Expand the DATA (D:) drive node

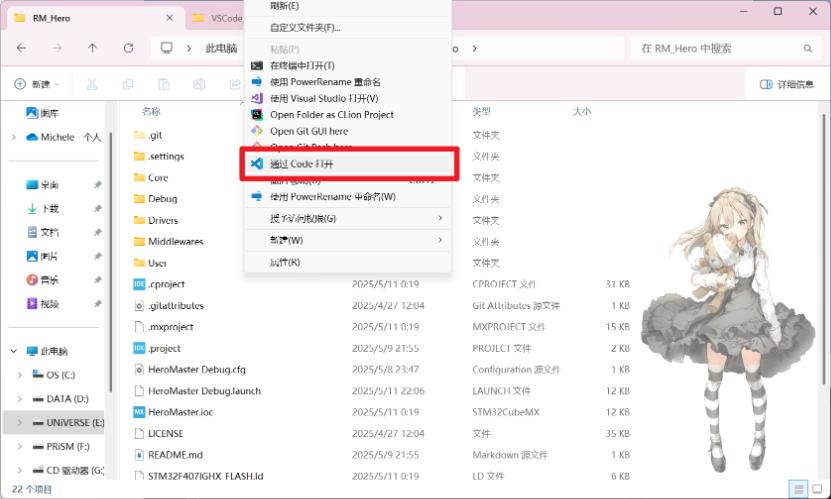click(x=20, y=399)
